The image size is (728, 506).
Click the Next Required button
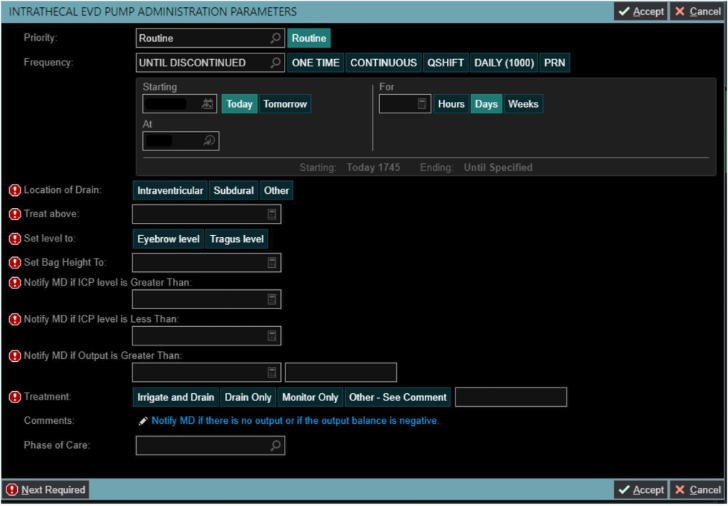click(x=46, y=490)
